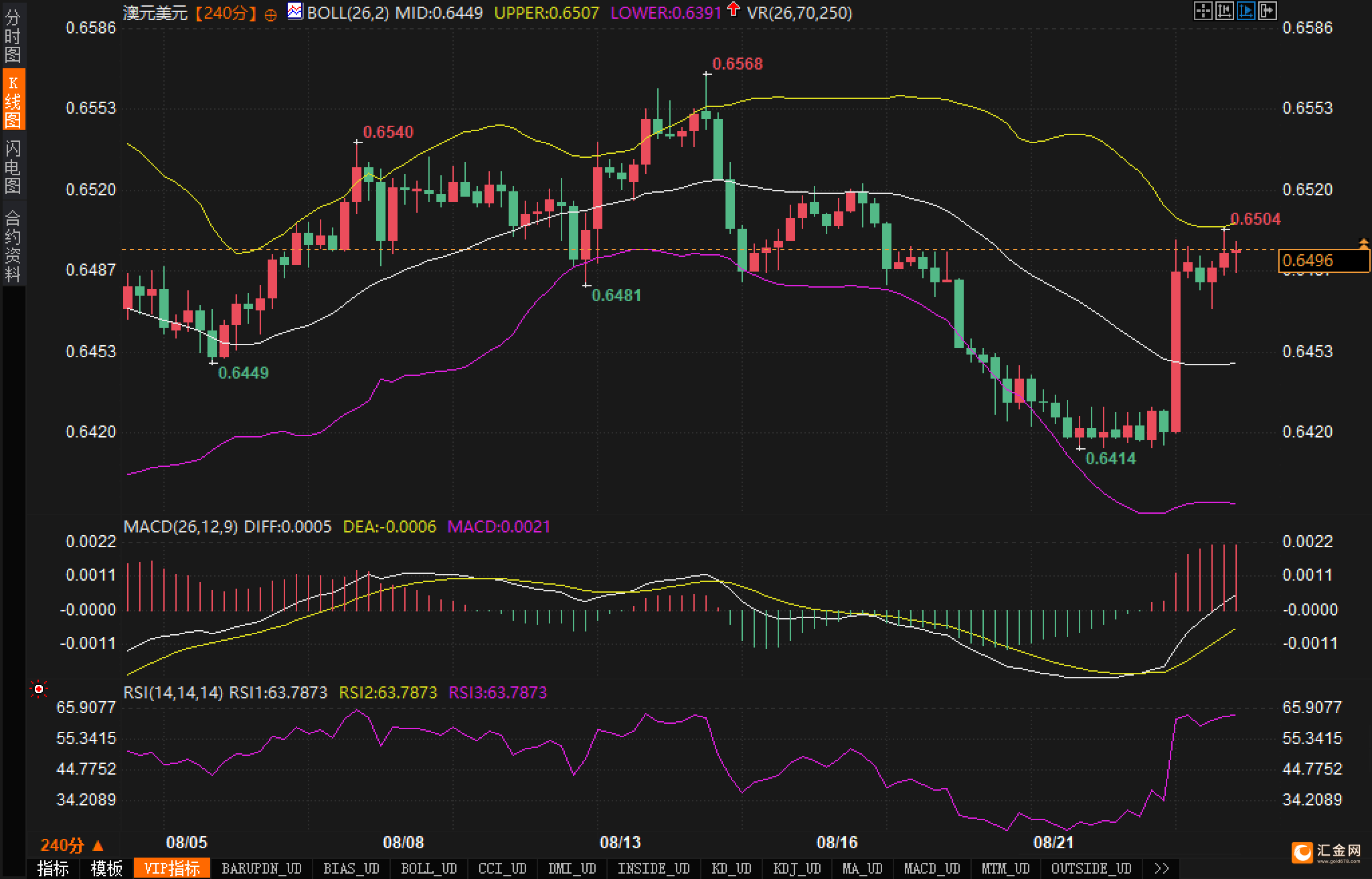The width and height of the screenshot is (1372, 879).
Task: Click the 0.6496 current price marker
Action: [x=1322, y=260]
